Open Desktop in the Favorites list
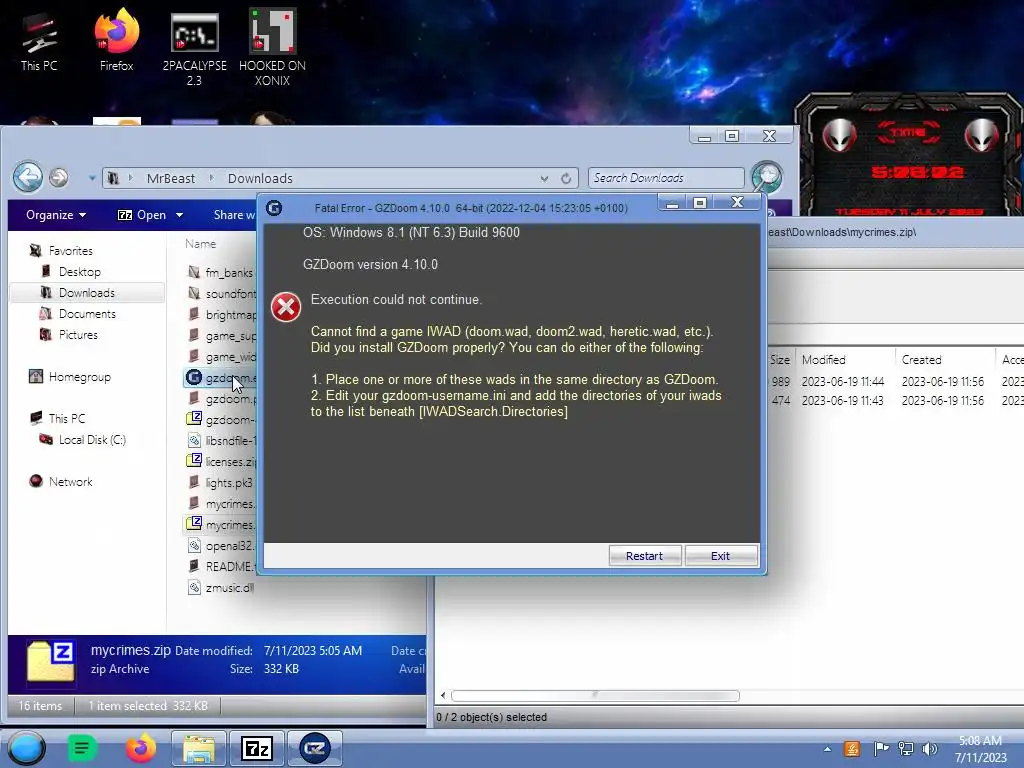1024x768 pixels. pyautogui.click(x=79, y=272)
